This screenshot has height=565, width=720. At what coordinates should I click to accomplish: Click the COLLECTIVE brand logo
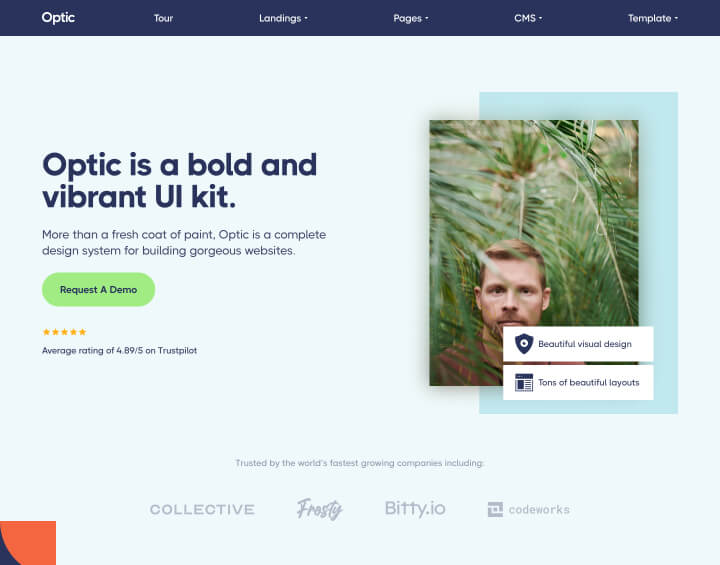pos(202,509)
